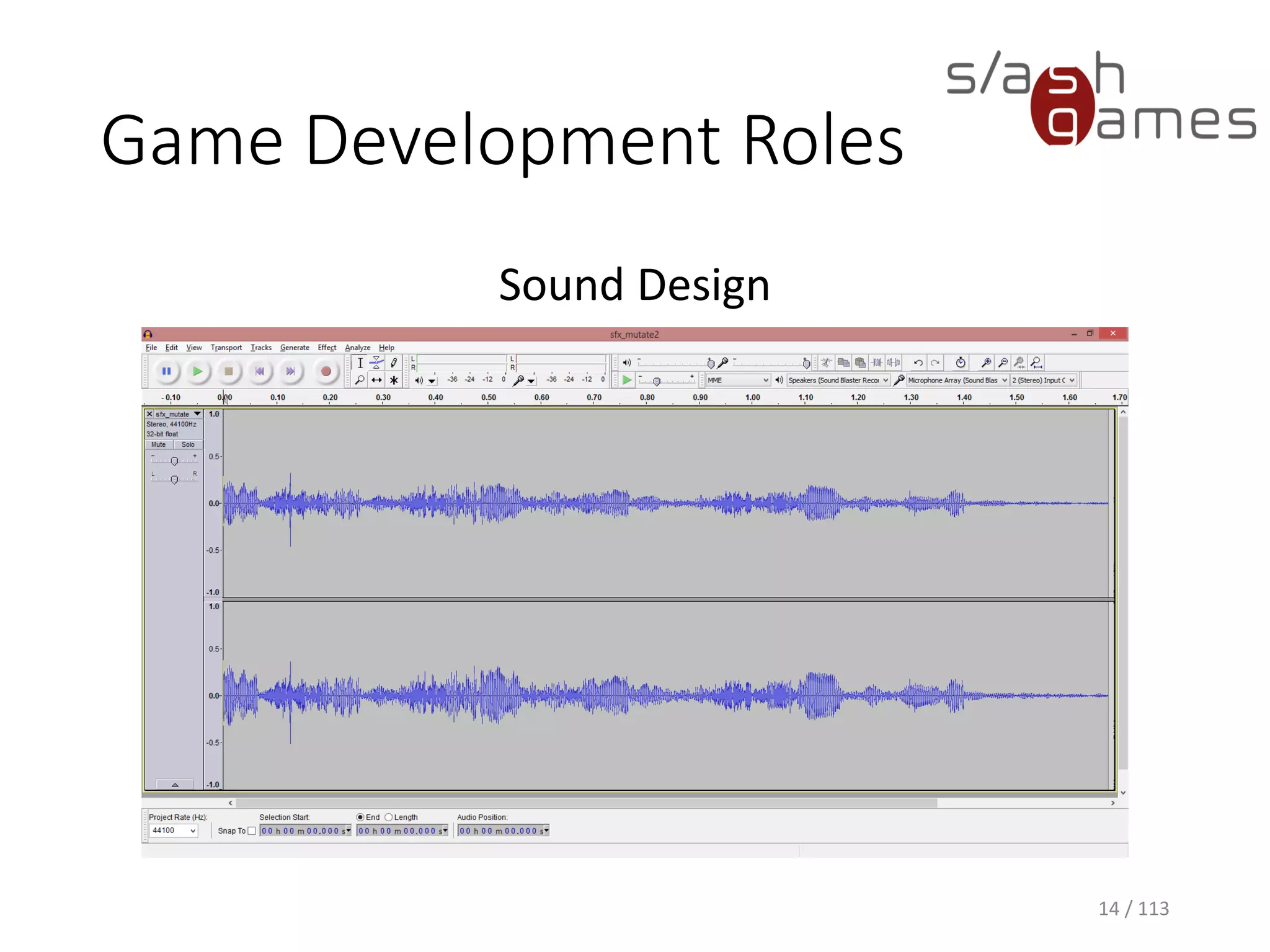1270x952 pixels.
Task: Click the Selection Start time field
Action: [306, 831]
